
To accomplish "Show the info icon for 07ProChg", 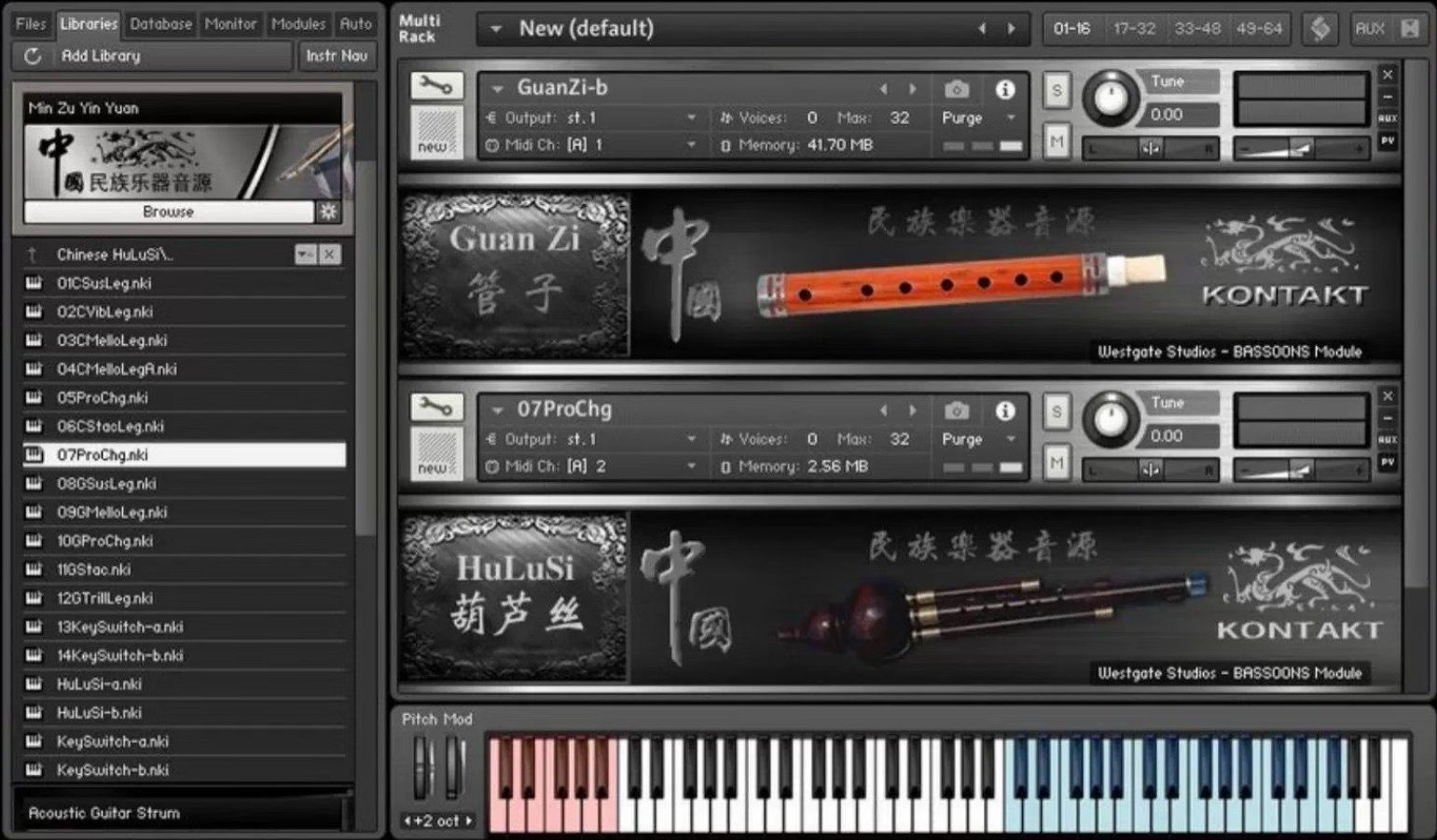I will (1004, 410).
